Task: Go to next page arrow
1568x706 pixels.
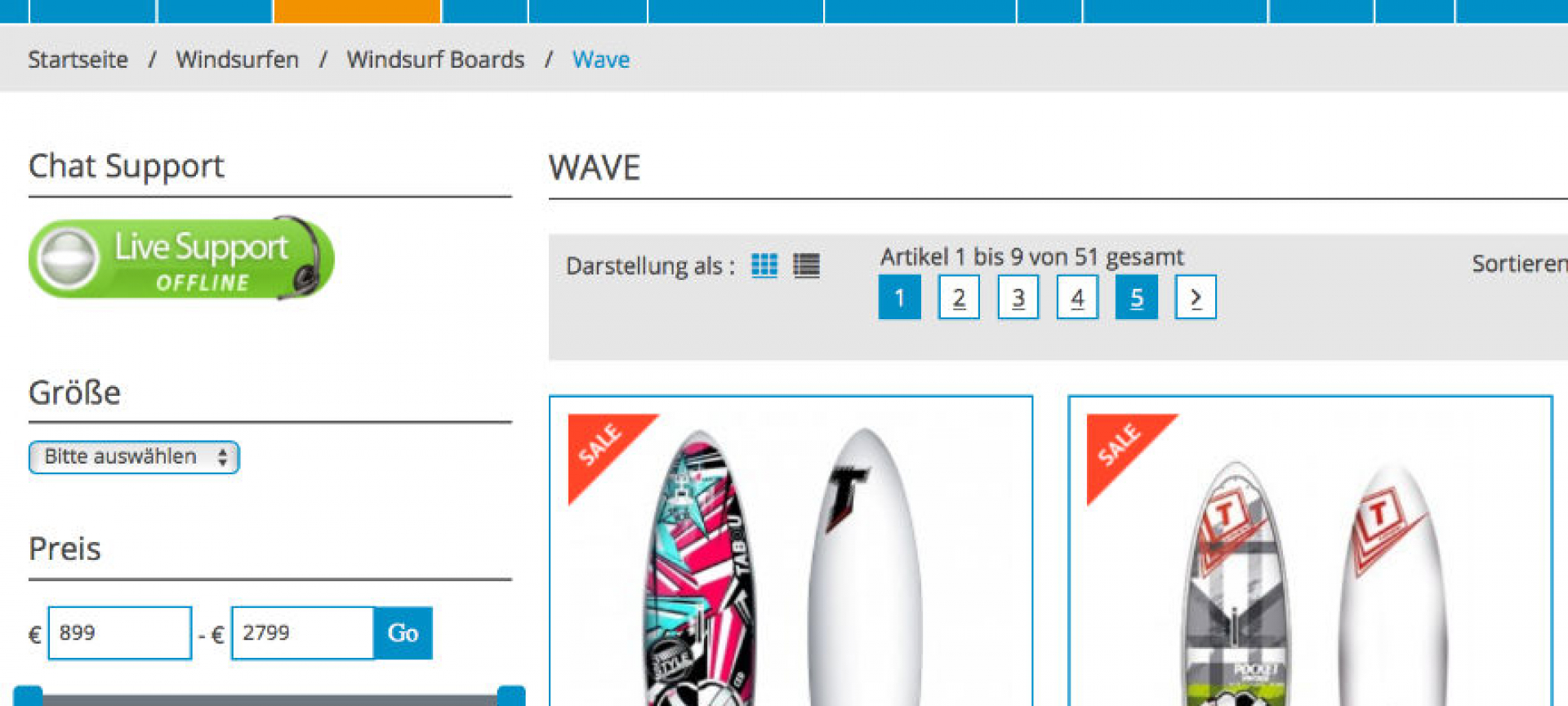Action: [x=1196, y=298]
